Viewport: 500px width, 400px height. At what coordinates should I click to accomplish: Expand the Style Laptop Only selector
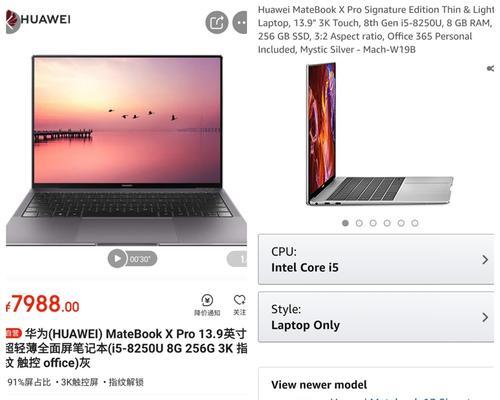pyautogui.click(x=376, y=317)
